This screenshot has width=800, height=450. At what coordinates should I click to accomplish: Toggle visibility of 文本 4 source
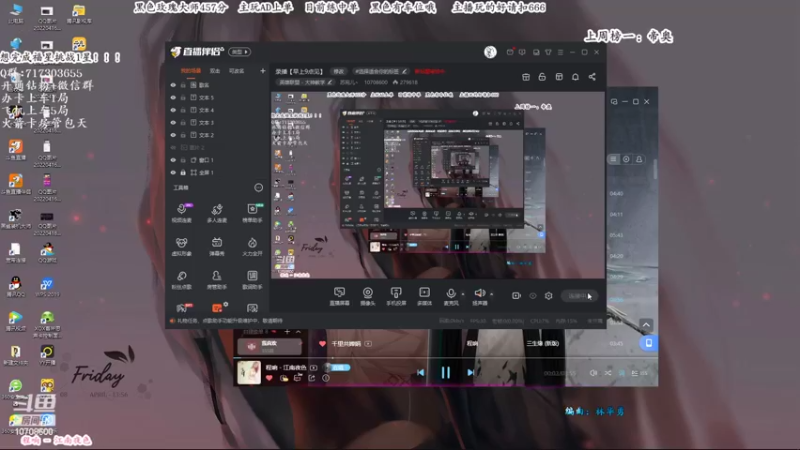(x=173, y=110)
